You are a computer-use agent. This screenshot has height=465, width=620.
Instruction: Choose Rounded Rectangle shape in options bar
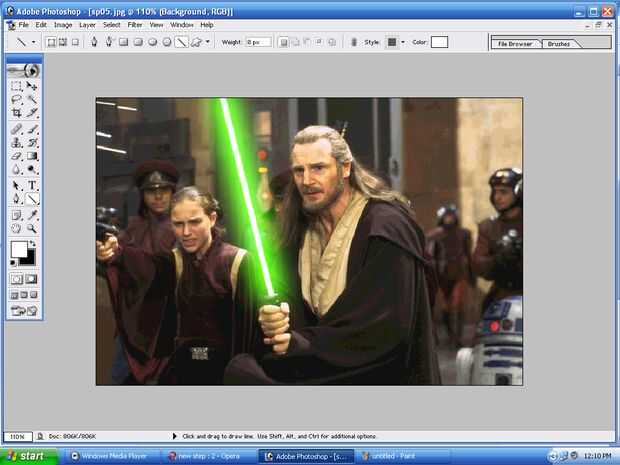coord(138,42)
